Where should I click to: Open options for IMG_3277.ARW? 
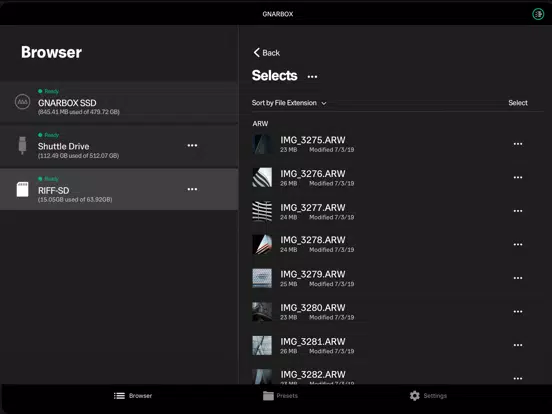coord(518,211)
